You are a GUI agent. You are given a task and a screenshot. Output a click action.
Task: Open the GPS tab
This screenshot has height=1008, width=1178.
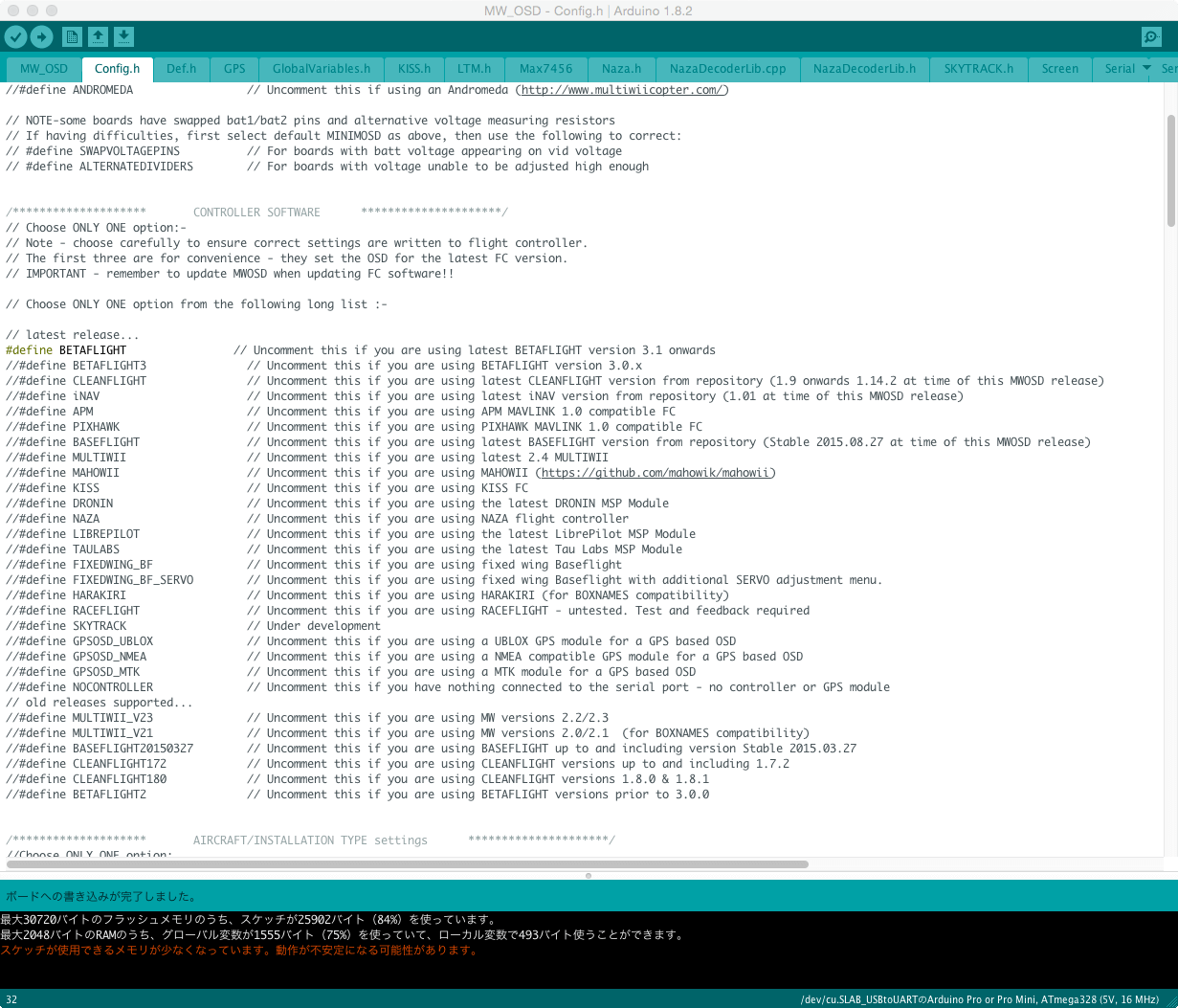(x=234, y=69)
